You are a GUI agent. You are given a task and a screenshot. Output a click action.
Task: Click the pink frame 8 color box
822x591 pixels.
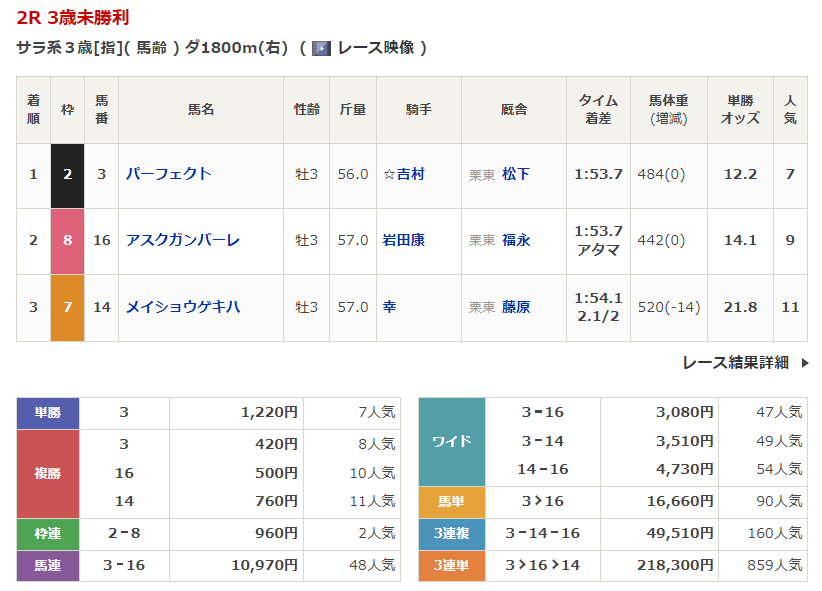[67, 240]
